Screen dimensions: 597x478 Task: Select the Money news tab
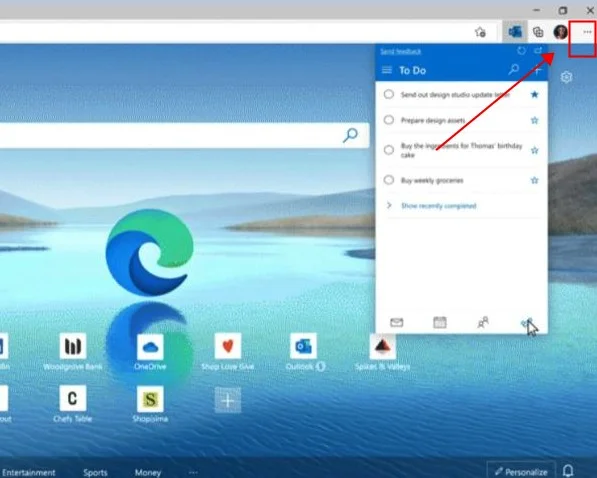tap(148, 472)
